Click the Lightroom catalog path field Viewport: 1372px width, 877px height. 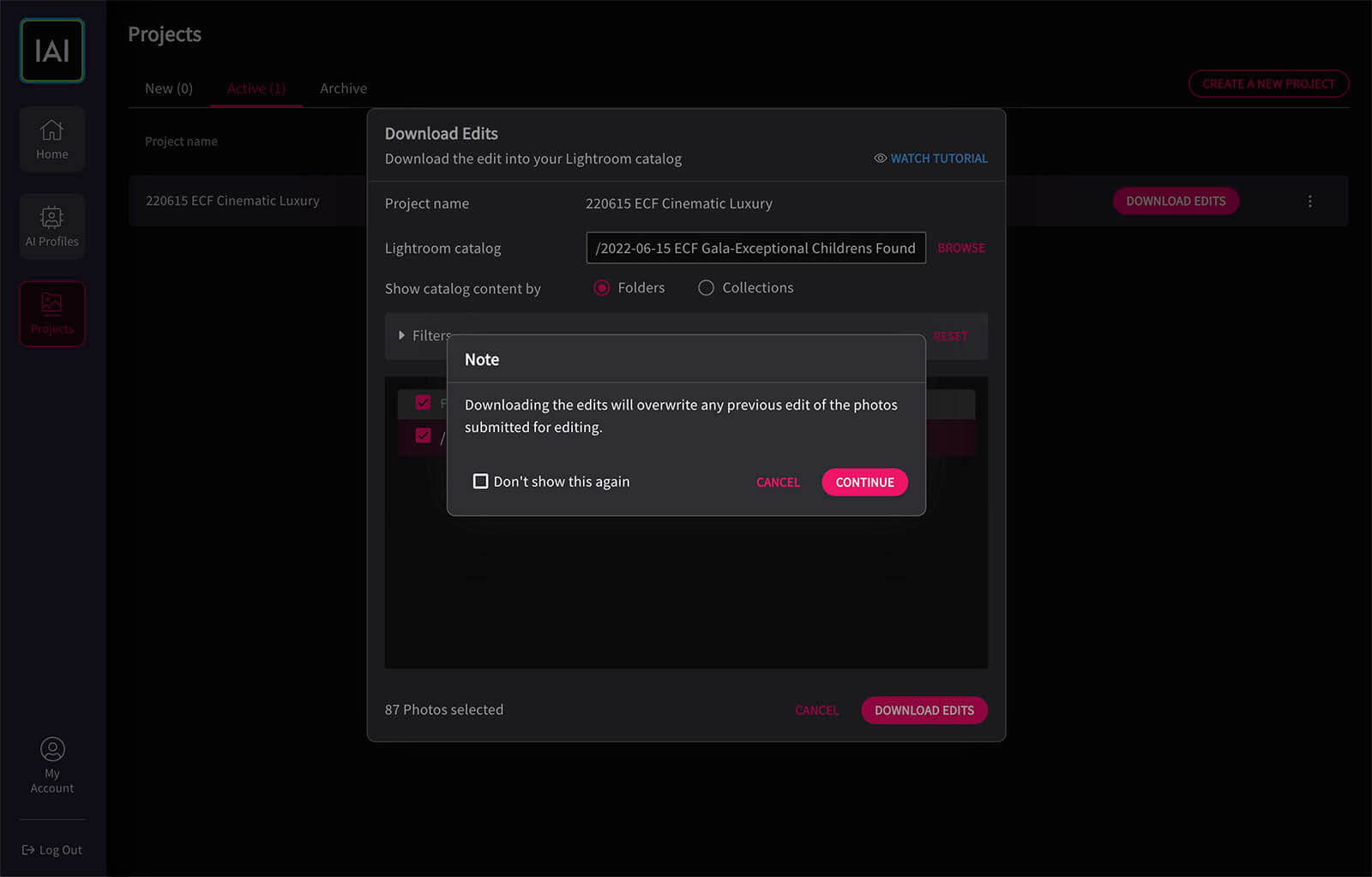pos(755,248)
